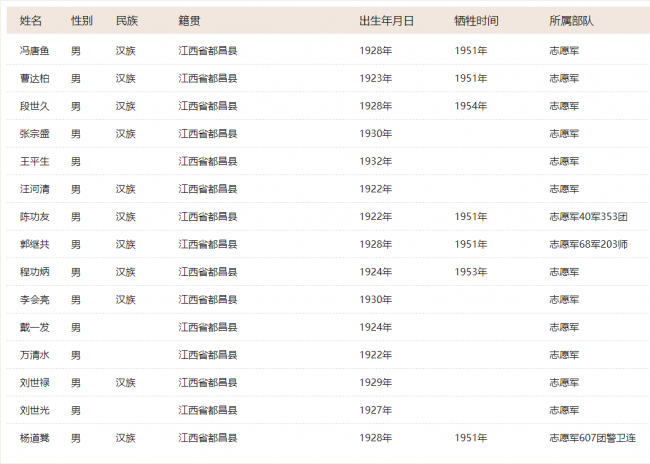Click the 牺牲时间 column header
Image resolution: width=650 pixels, height=464 pixels.
pos(476,20)
